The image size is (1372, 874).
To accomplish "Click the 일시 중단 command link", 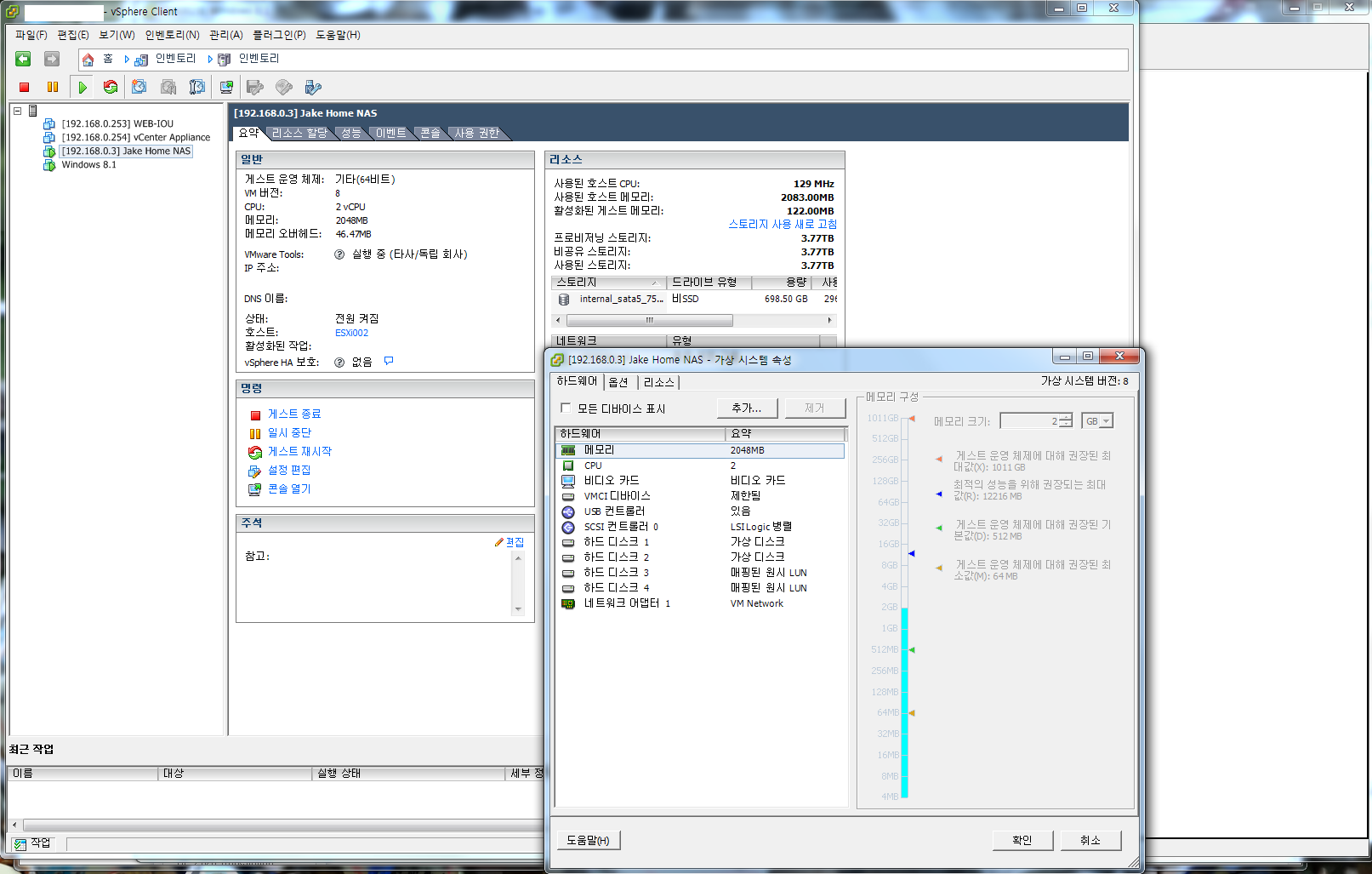I will pos(289,432).
